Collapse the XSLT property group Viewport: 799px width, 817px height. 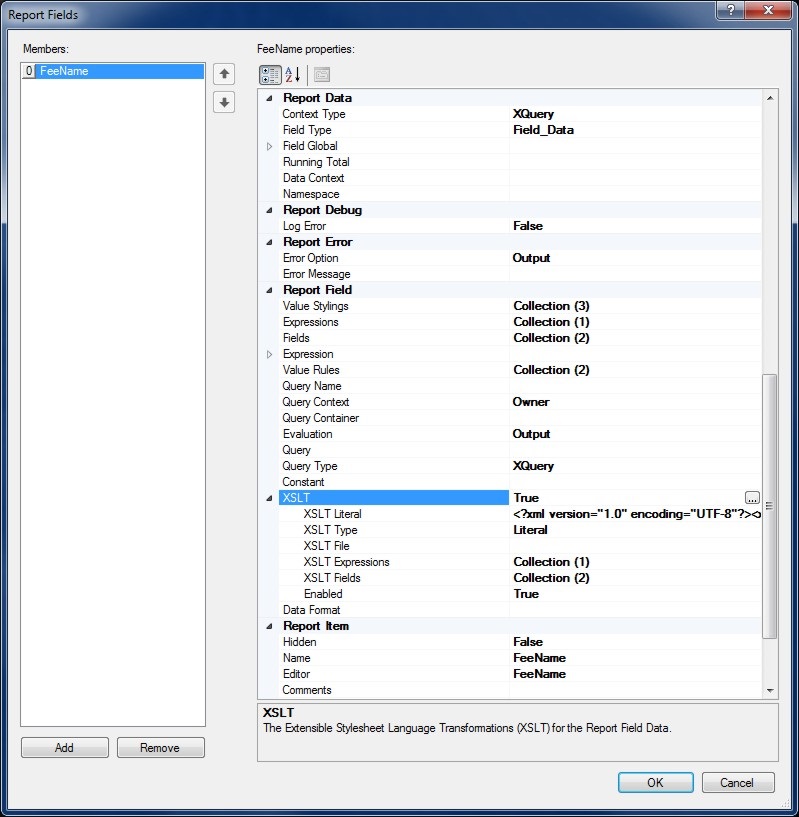pos(269,498)
